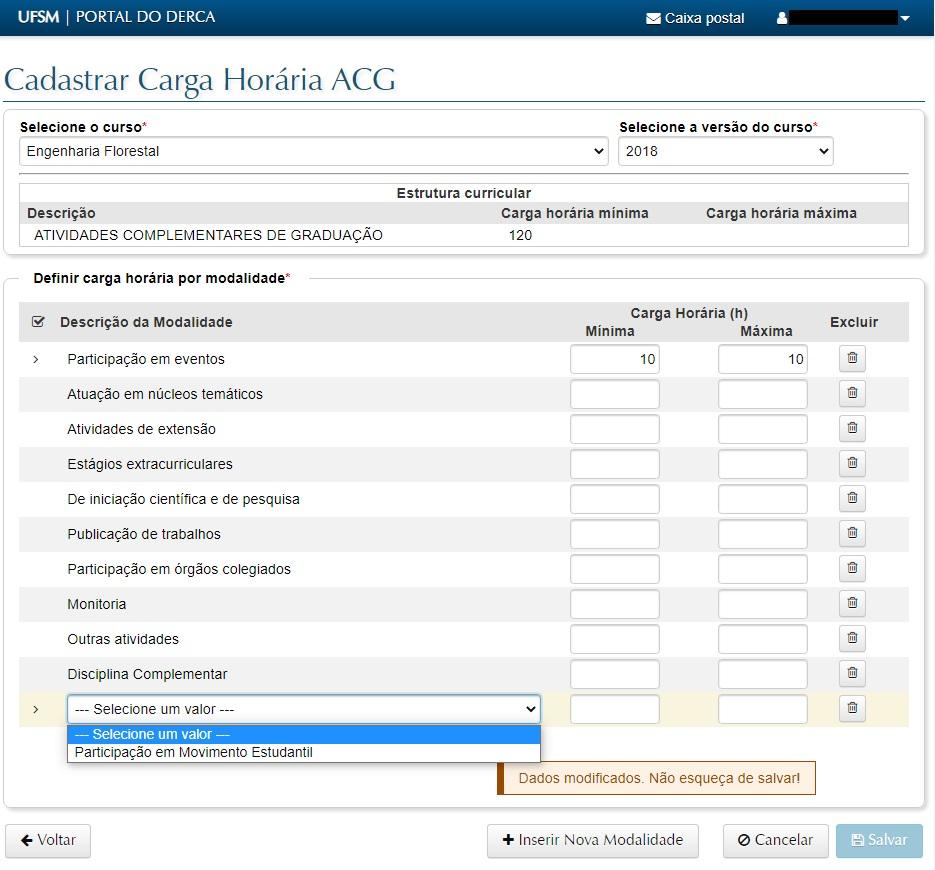935x870 pixels.
Task: Delete the Outras atividades modality row
Action: (852, 639)
